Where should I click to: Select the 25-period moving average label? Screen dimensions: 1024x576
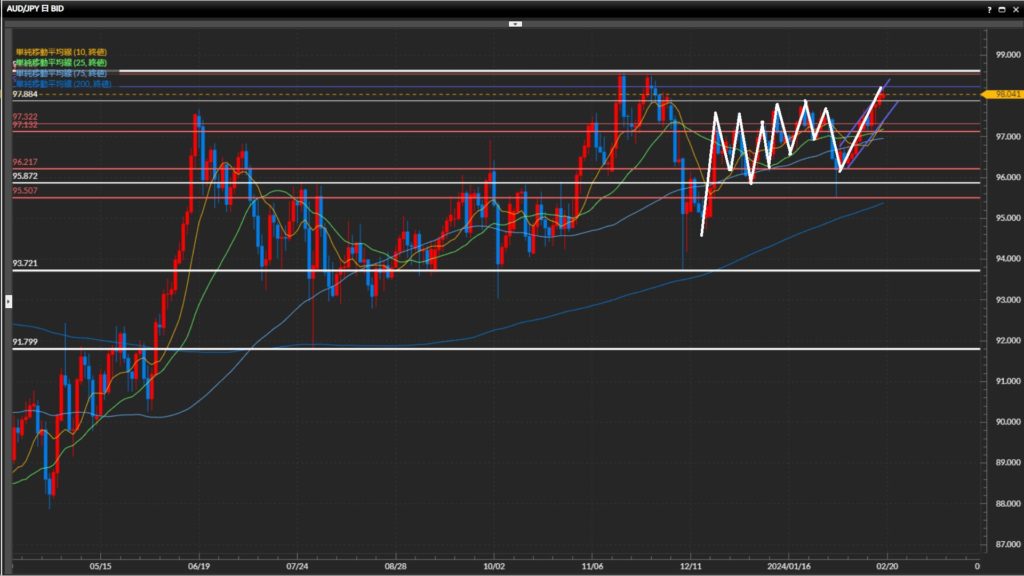pos(61,63)
